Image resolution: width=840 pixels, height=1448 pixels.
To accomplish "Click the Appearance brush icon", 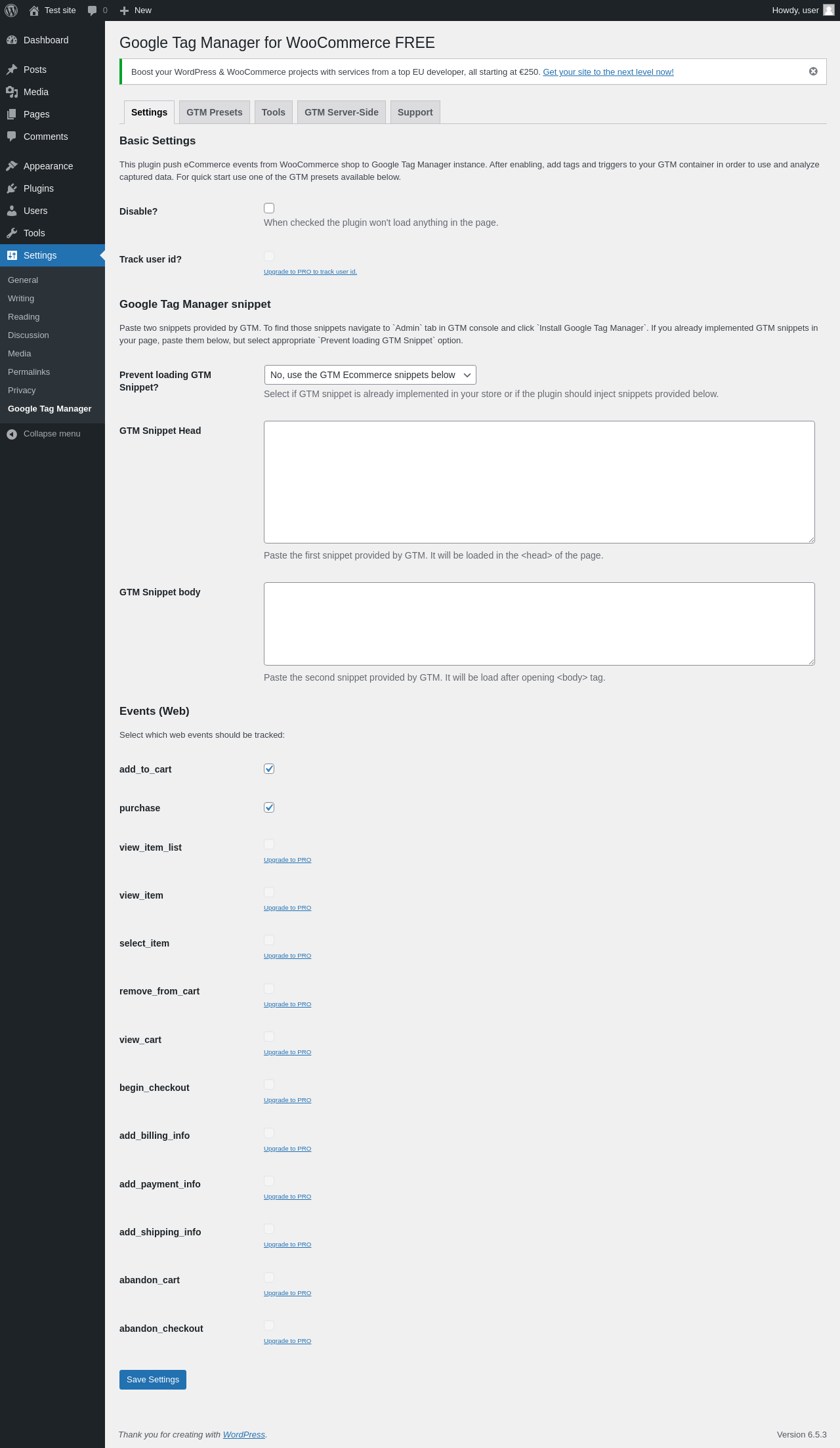I will point(12,166).
